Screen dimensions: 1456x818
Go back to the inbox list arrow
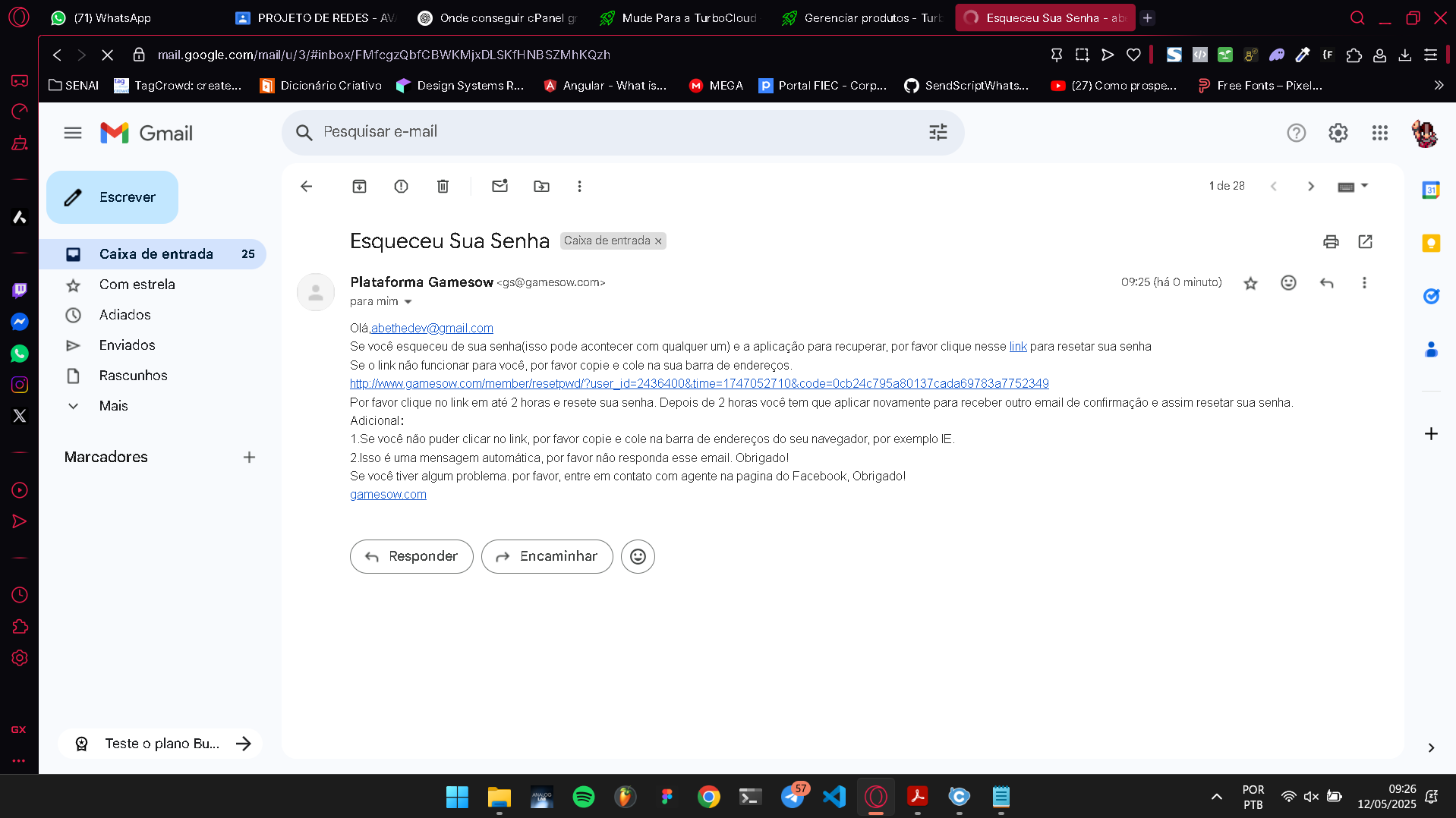coord(306,186)
